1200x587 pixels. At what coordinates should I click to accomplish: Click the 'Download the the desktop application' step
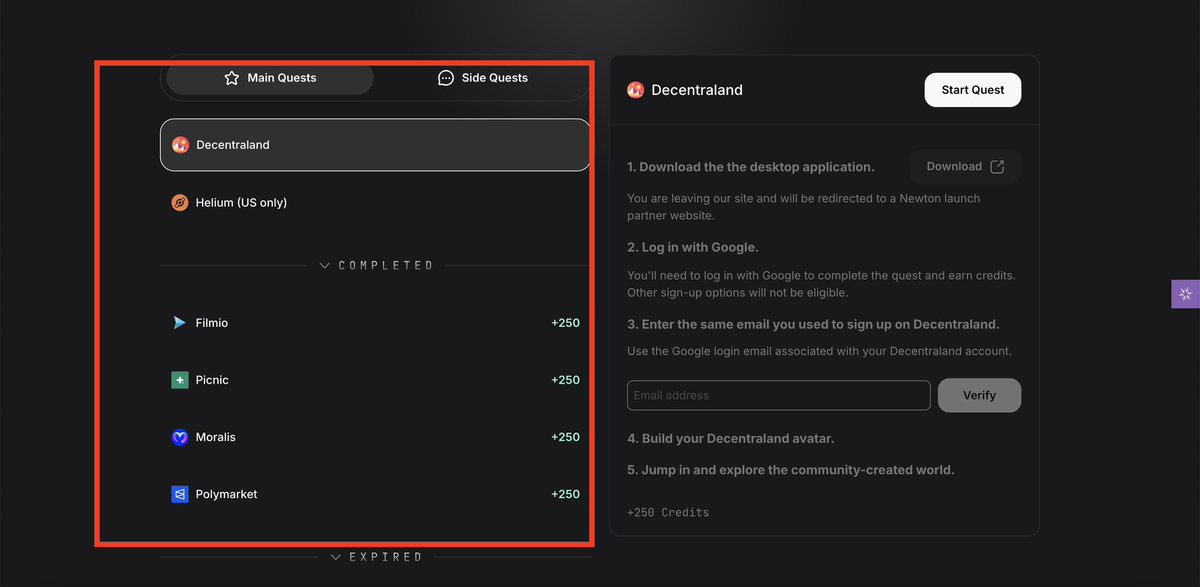(751, 167)
